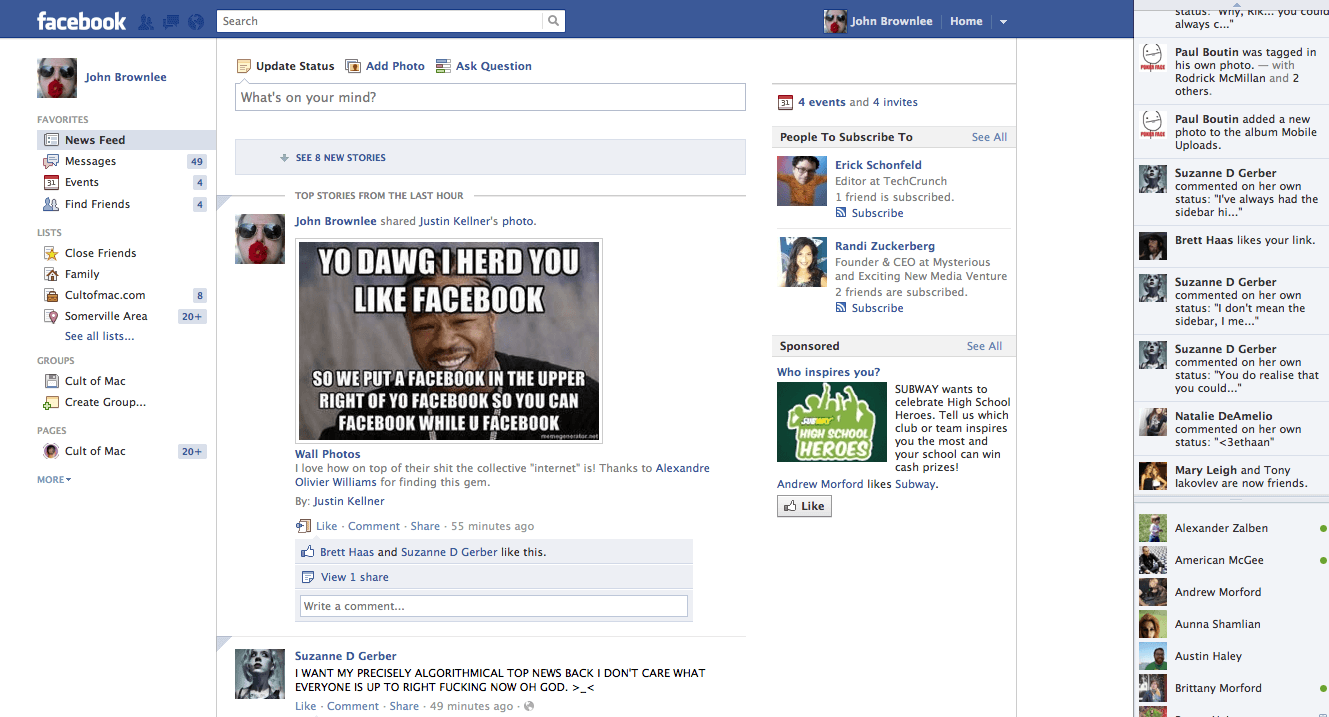1329x717 pixels.
Task: Expand the MORE section in left sidebar
Action: (x=54, y=480)
